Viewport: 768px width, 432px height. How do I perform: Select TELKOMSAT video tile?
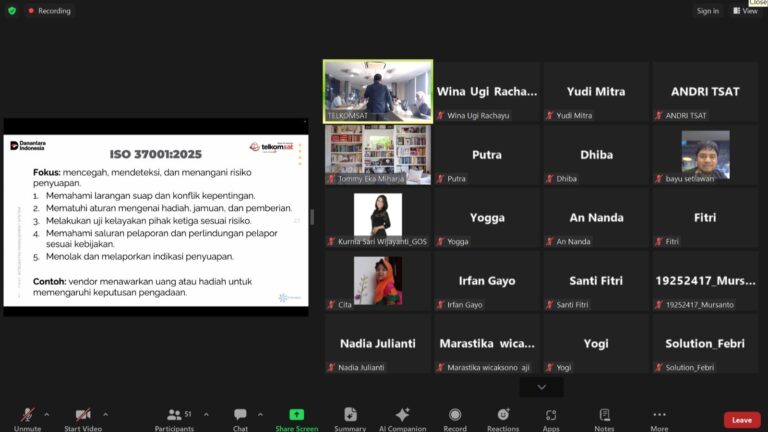(x=378, y=91)
